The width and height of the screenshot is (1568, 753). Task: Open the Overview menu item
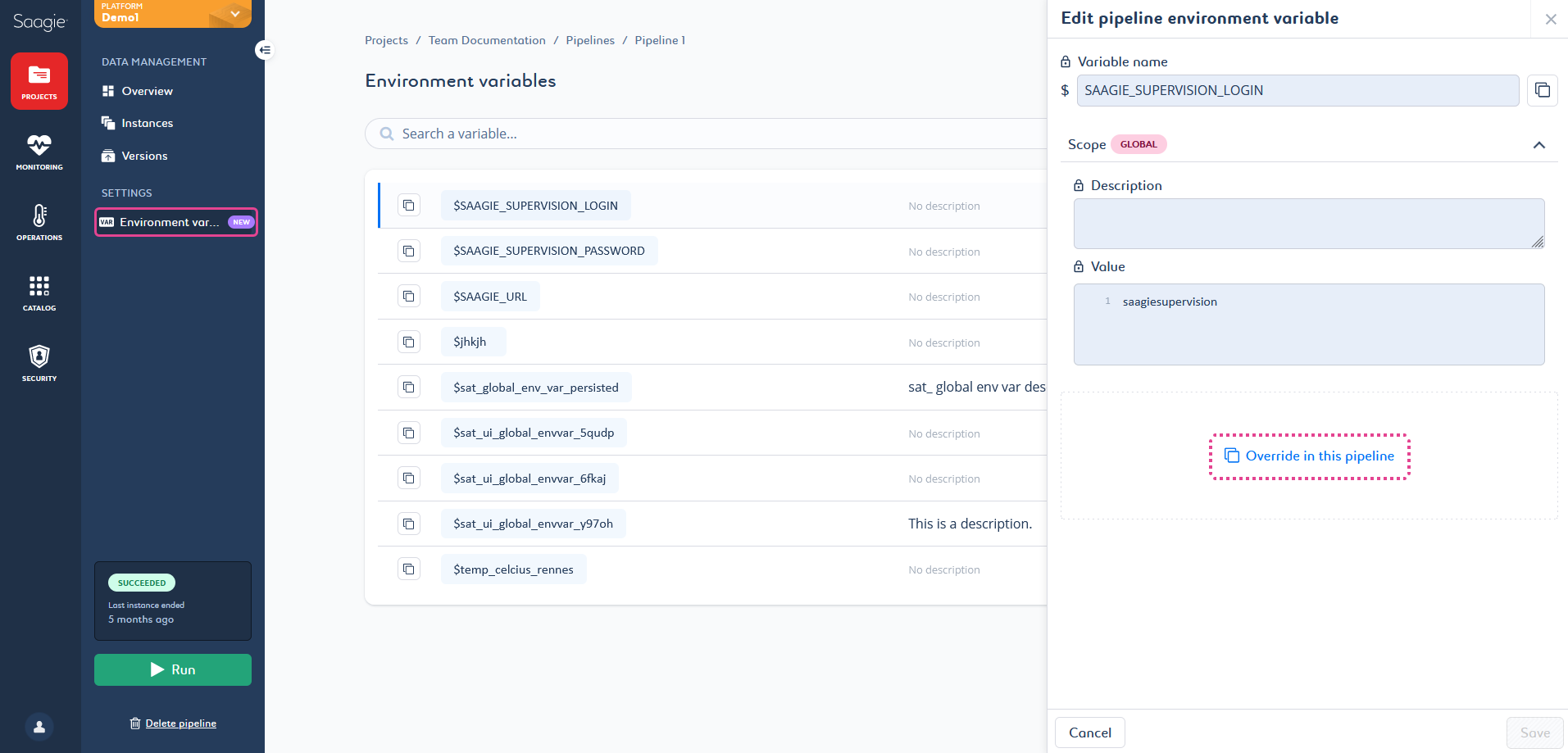click(138, 91)
